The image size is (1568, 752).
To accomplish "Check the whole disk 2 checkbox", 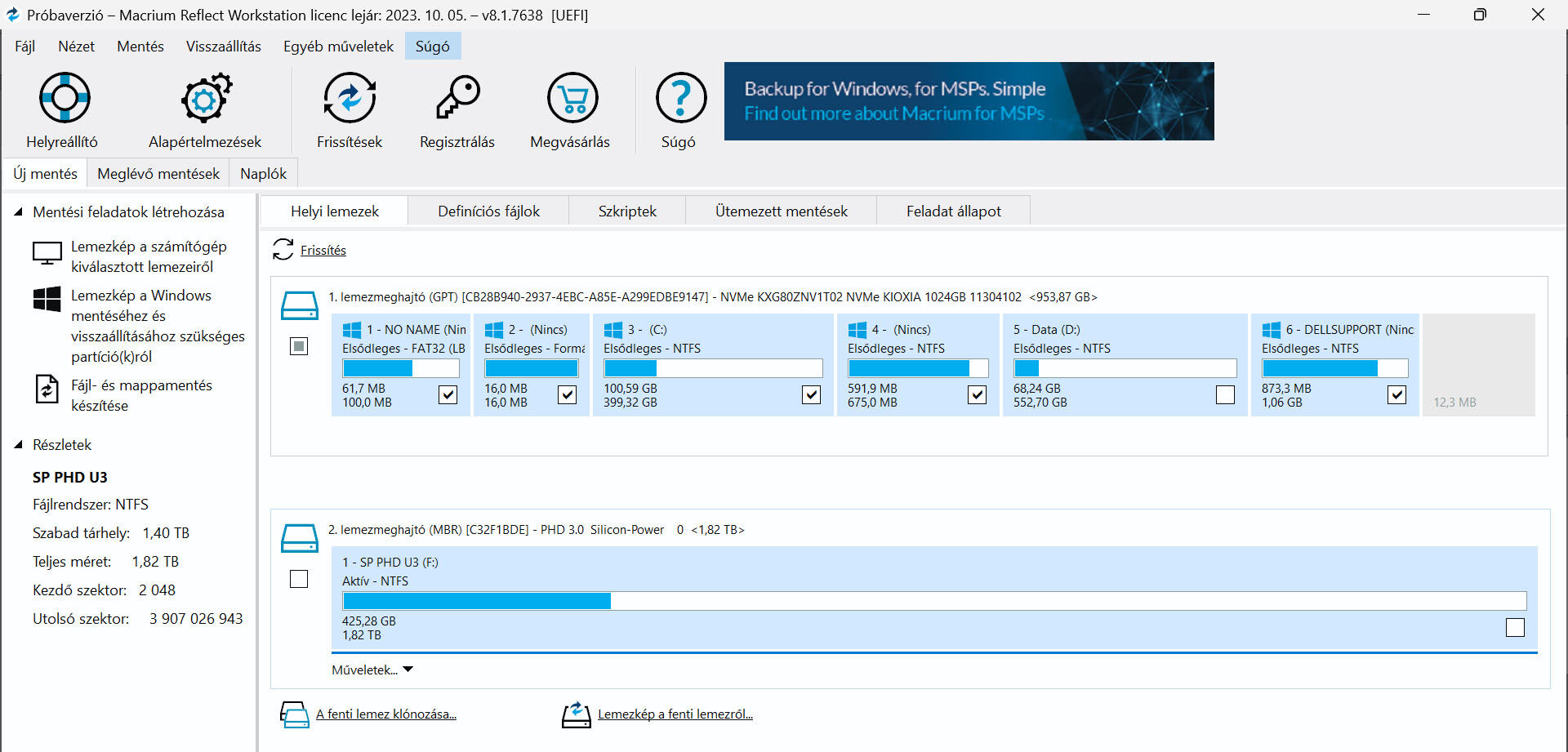I will click(299, 579).
